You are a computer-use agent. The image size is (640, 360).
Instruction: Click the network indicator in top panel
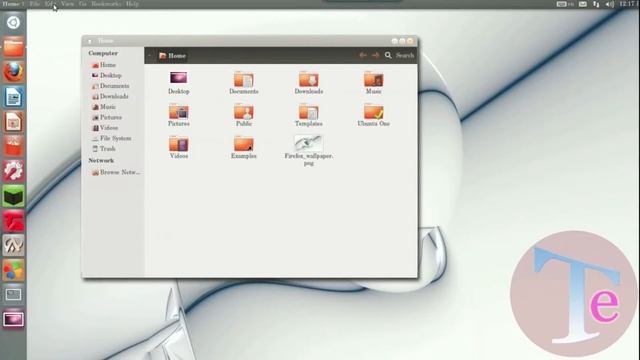click(596, 4)
